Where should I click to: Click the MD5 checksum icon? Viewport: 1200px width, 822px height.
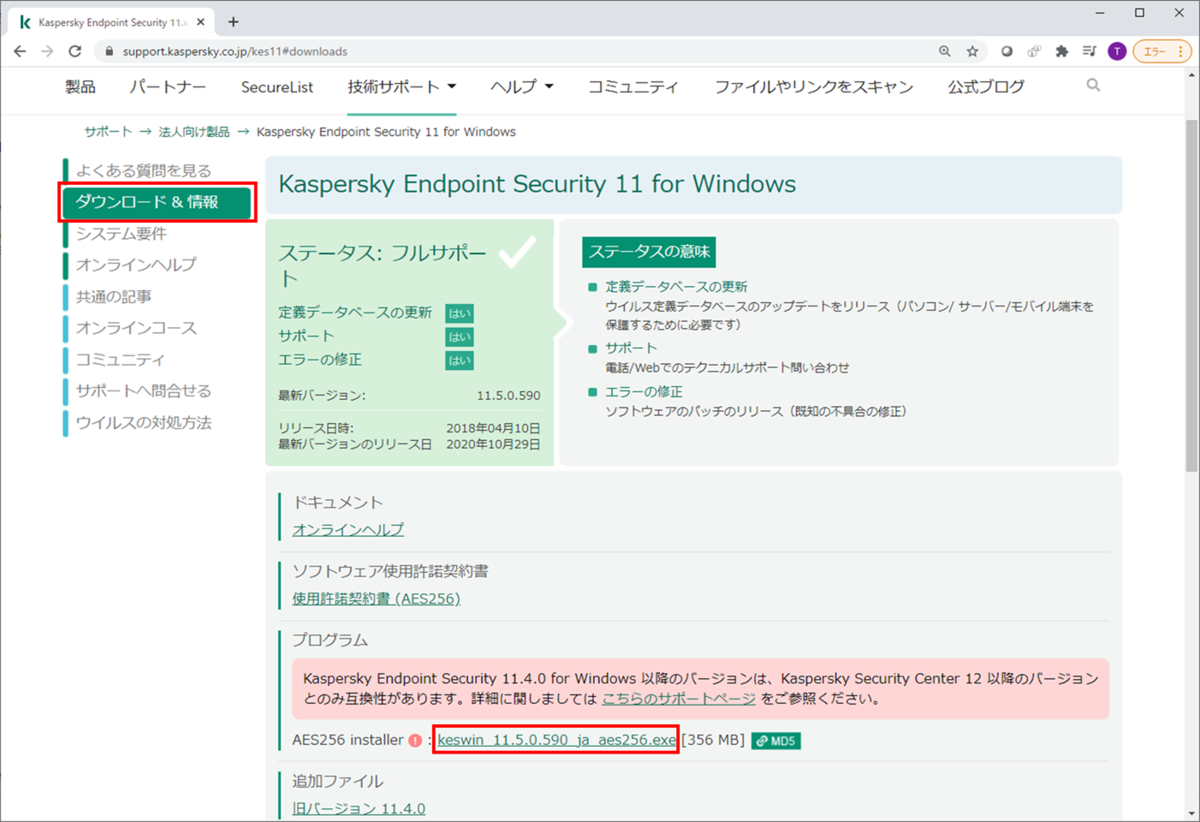coord(775,742)
